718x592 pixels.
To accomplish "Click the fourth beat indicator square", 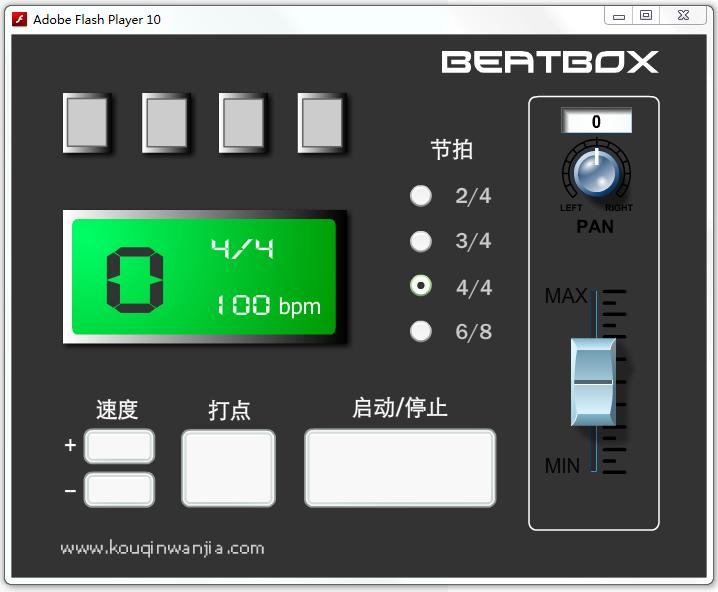I will 322,123.
